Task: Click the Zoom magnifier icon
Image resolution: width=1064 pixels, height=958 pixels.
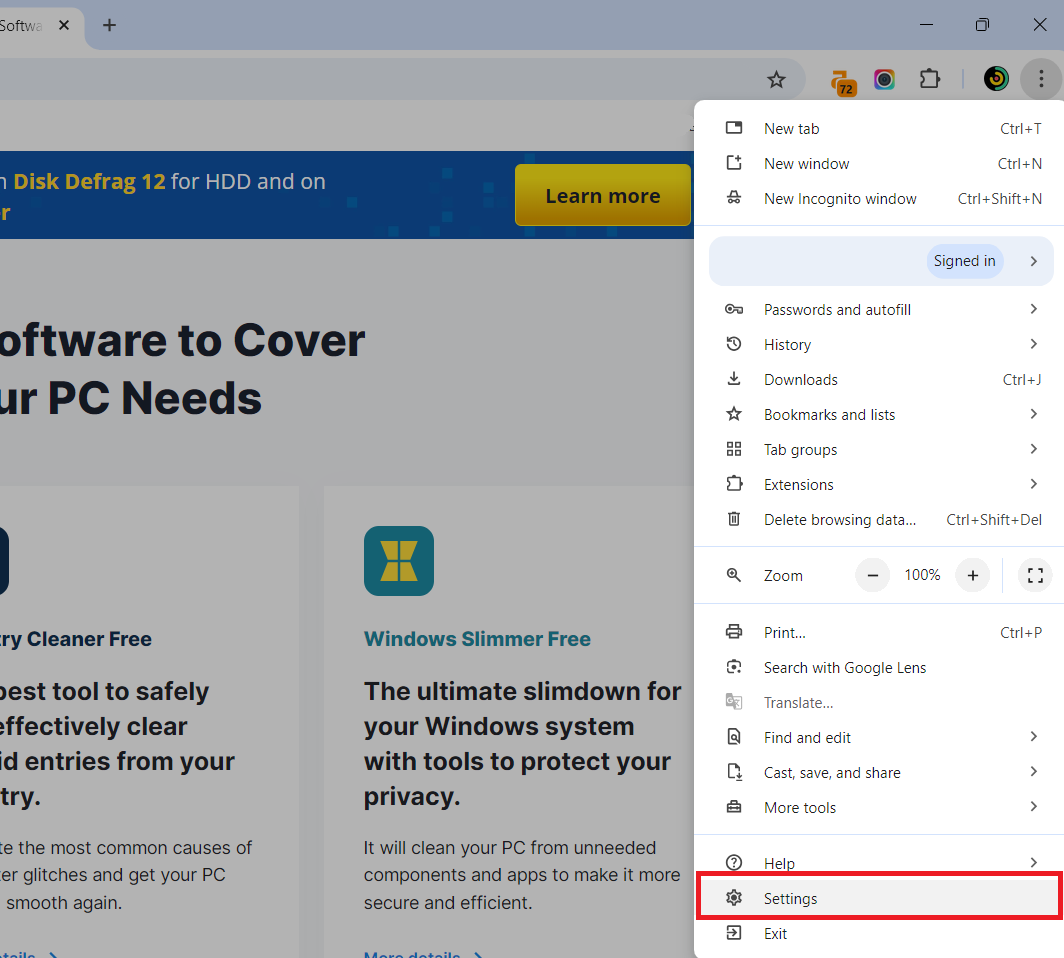Action: pos(734,575)
